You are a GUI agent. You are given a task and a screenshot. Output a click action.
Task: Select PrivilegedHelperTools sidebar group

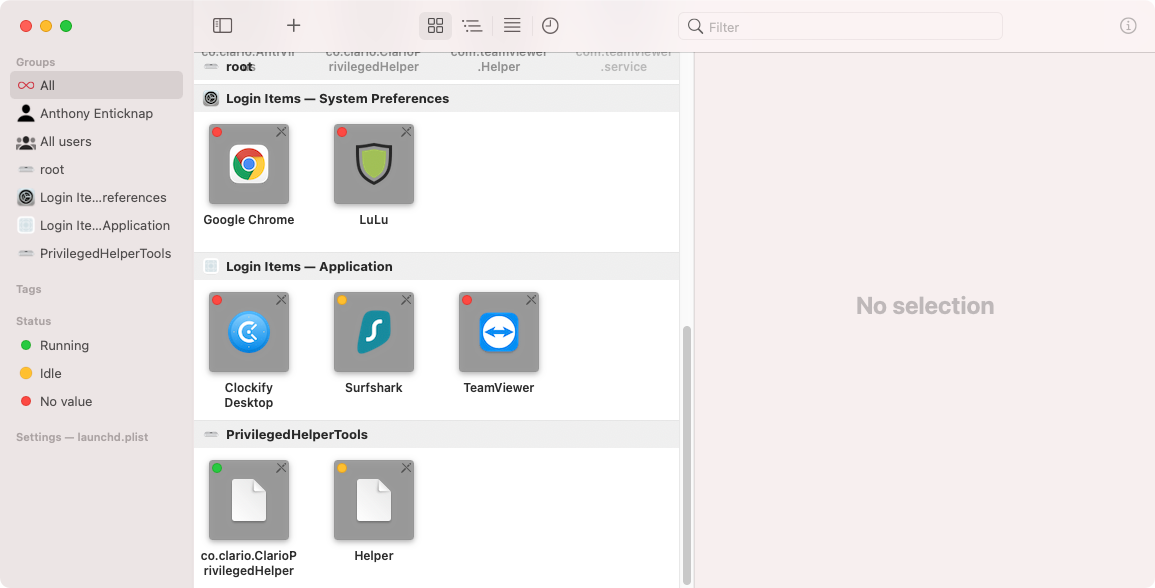tap(96, 253)
